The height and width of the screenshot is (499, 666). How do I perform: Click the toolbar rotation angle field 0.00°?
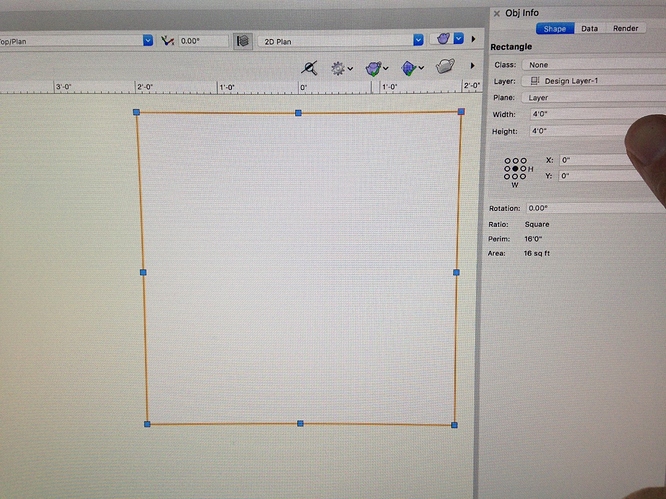pyautogui.click(x=203, y=41)
